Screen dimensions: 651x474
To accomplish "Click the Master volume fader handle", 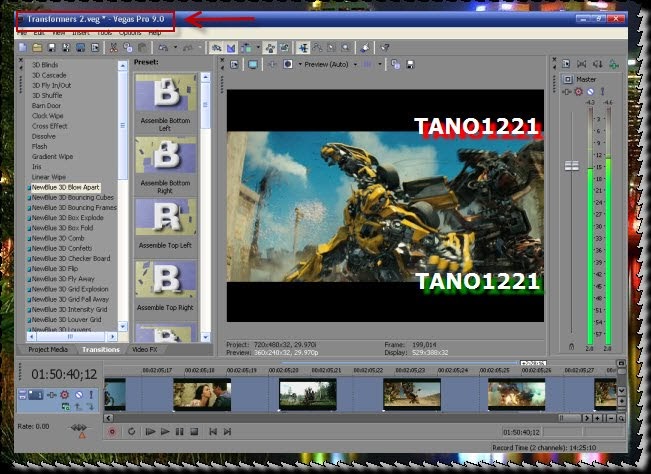I will 572,166.
